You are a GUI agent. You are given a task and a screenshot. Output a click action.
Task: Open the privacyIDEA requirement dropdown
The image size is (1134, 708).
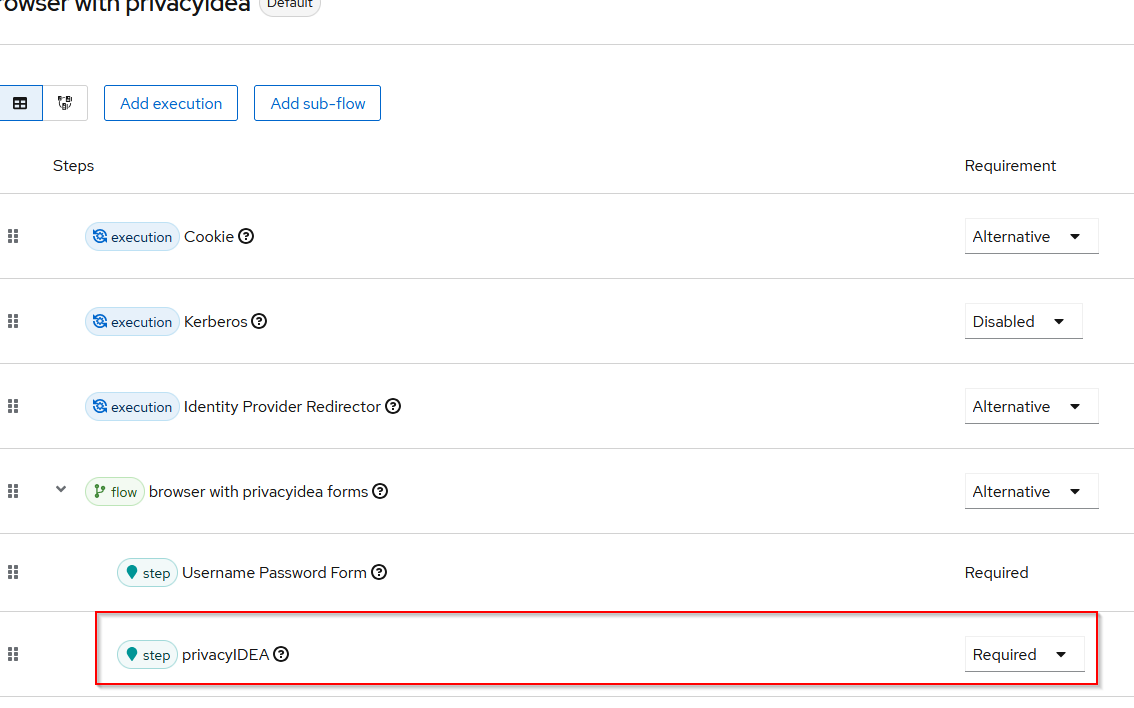[1024, 655]
